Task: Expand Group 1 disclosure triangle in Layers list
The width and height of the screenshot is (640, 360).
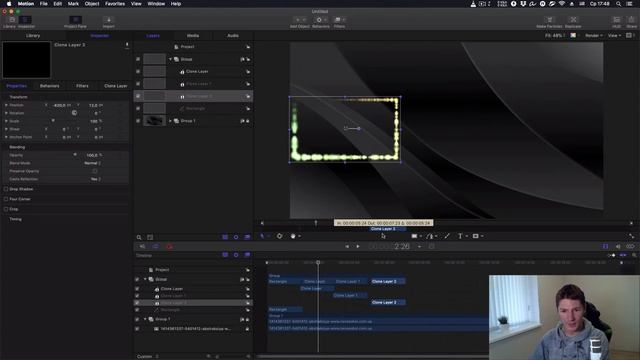Action: [171, 121]
